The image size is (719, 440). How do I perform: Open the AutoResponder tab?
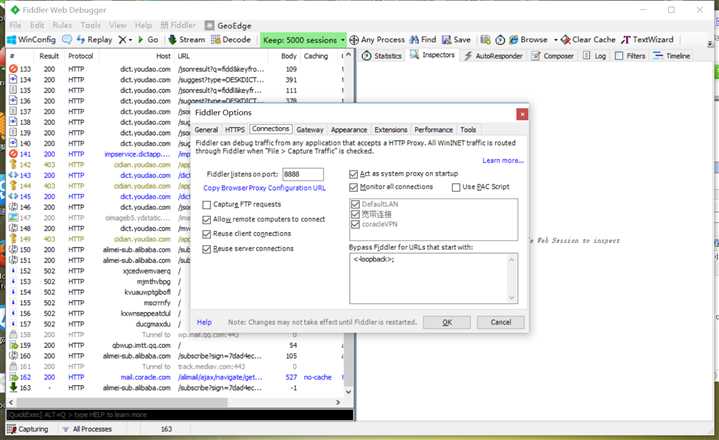(x=493, y=56)
